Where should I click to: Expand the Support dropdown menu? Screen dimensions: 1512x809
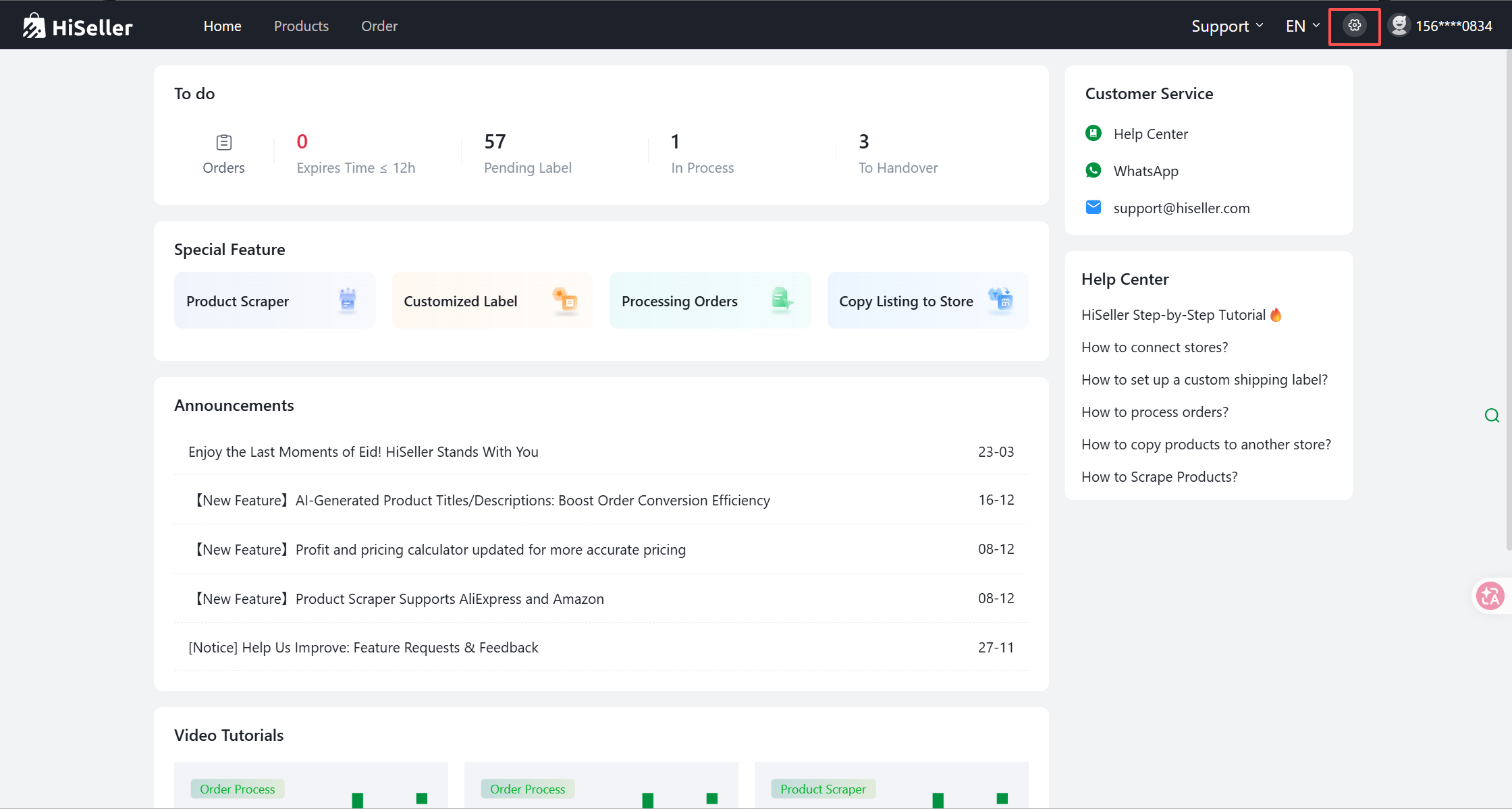[x=1226, y=26]
